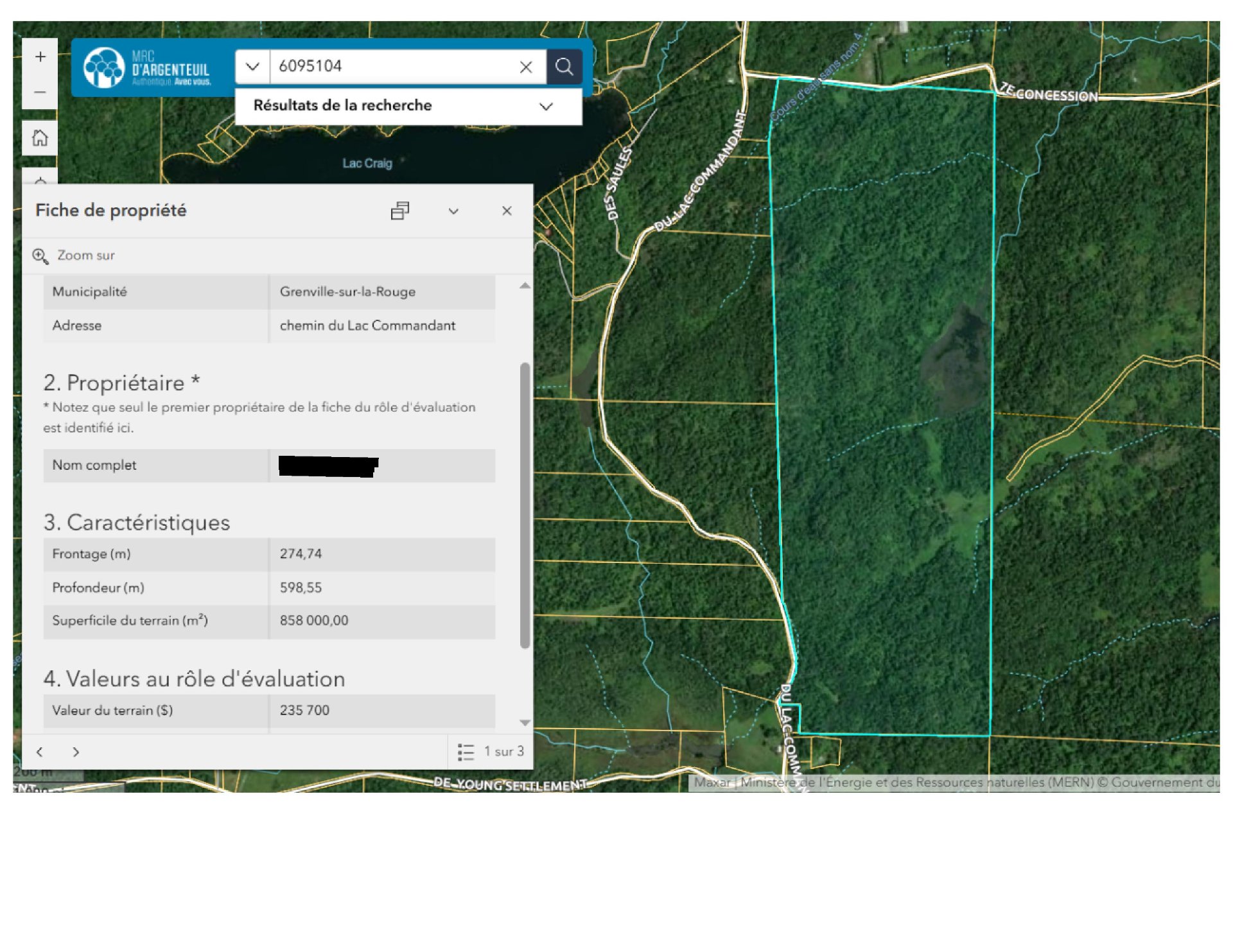
Task: Go to previous result arrow
Action: (40, 752)
